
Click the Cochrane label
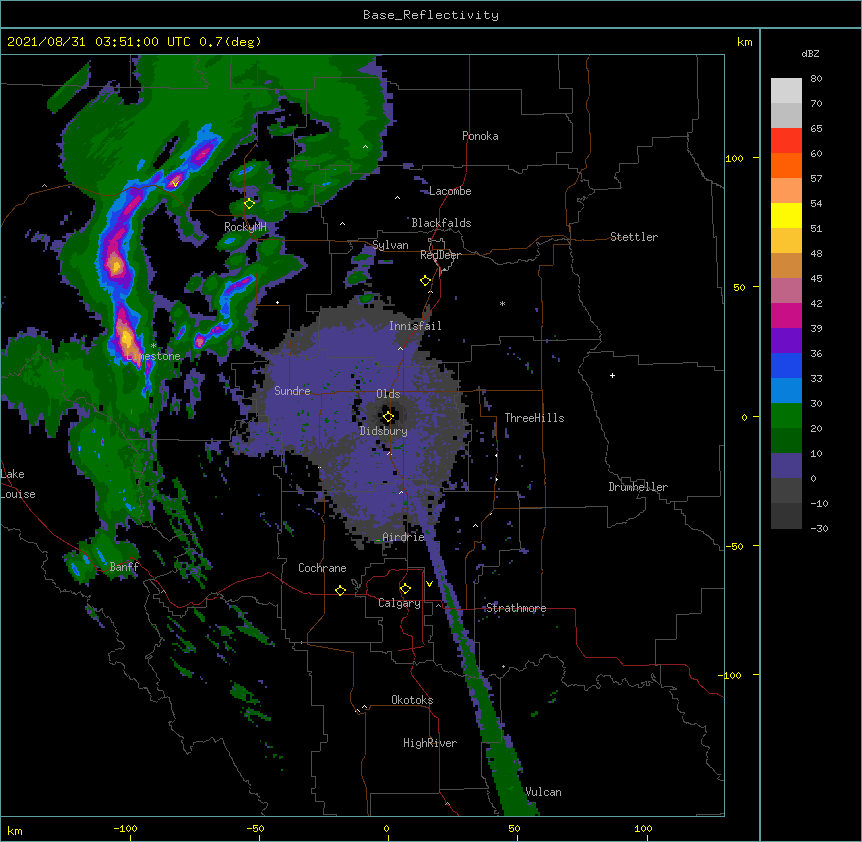[322, 568]
